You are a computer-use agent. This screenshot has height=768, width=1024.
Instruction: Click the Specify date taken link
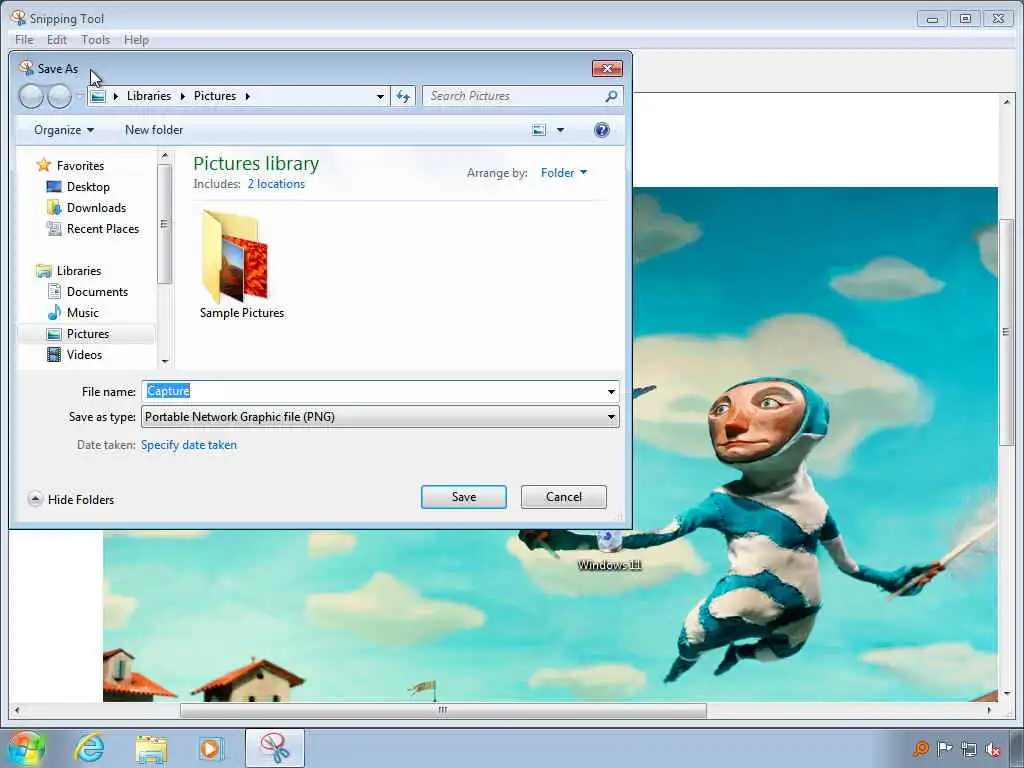[x=189, y=445]
